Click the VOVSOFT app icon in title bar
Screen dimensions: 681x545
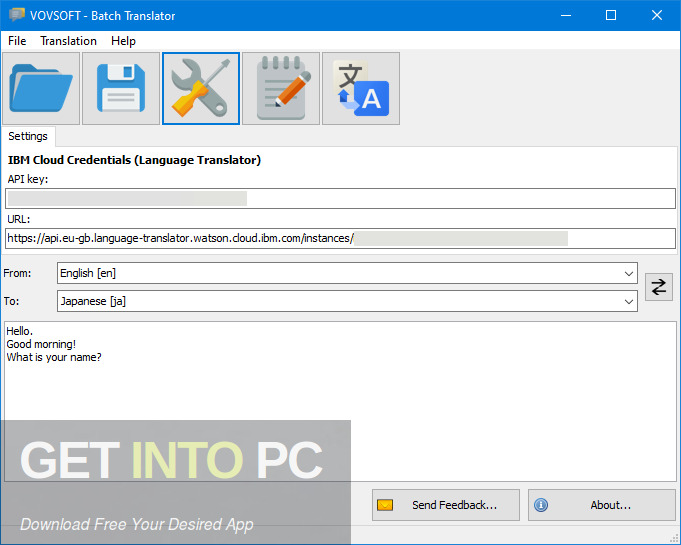(x=17, y=15)
